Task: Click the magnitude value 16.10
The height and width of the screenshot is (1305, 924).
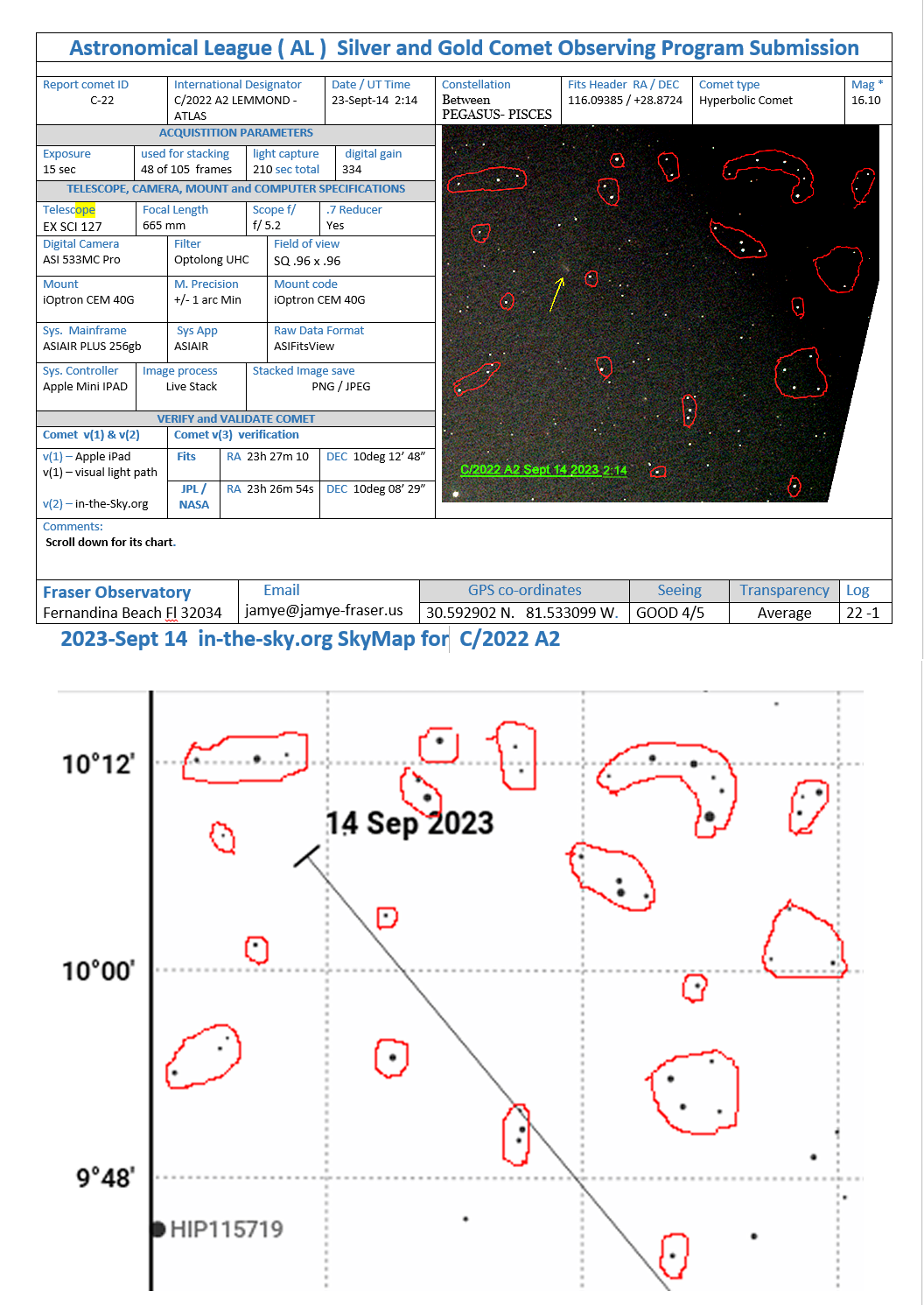Action: [x=865, y=101]
